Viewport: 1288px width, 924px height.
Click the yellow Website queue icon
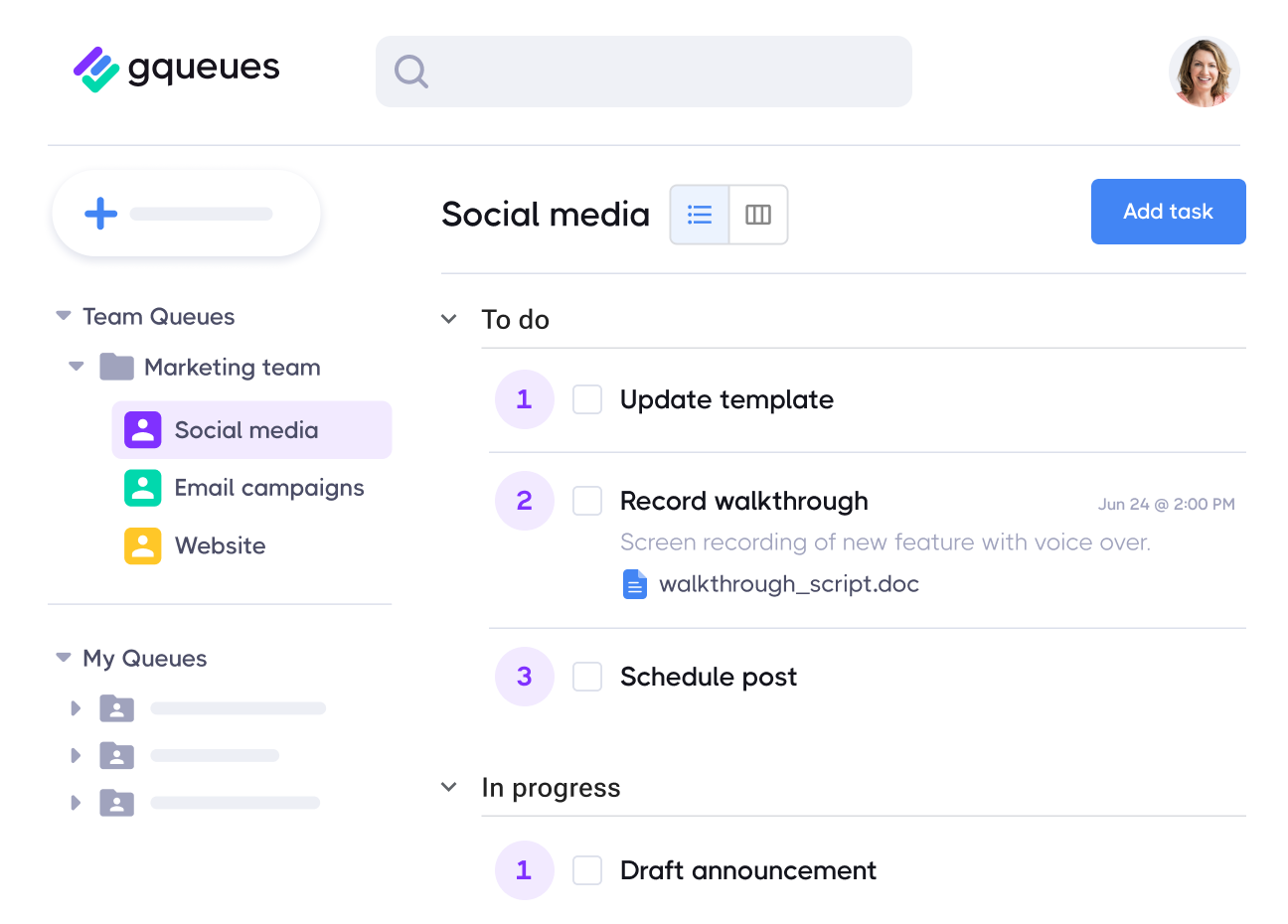143,545
